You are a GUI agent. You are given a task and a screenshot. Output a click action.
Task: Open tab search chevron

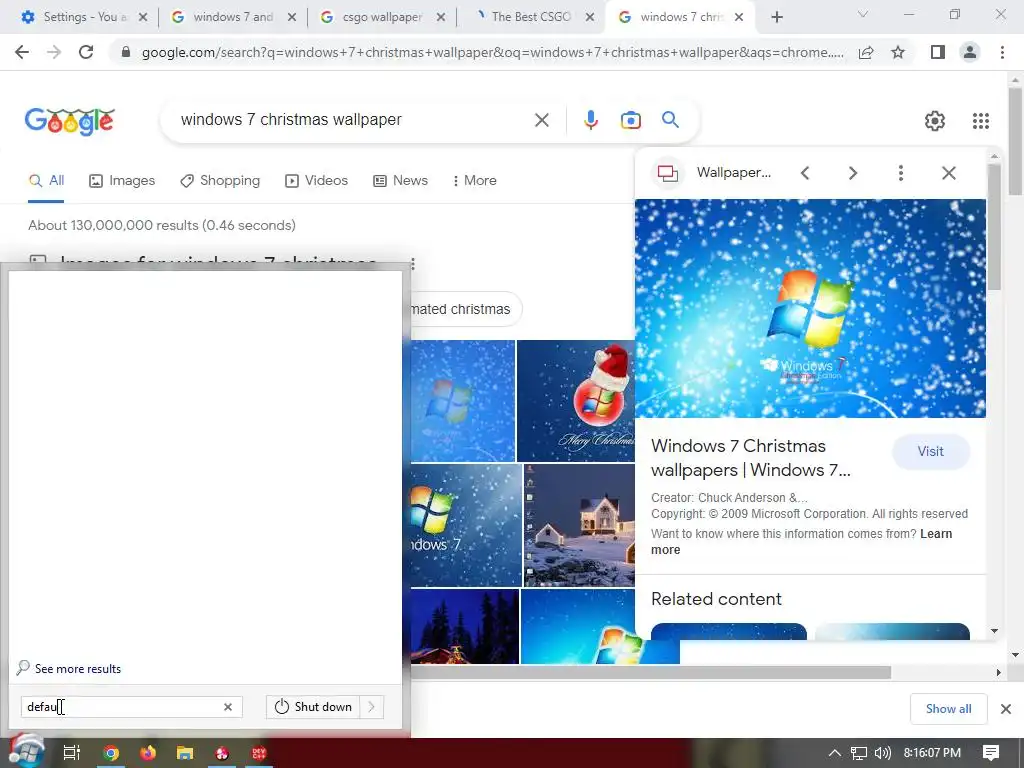pos(863,14)
